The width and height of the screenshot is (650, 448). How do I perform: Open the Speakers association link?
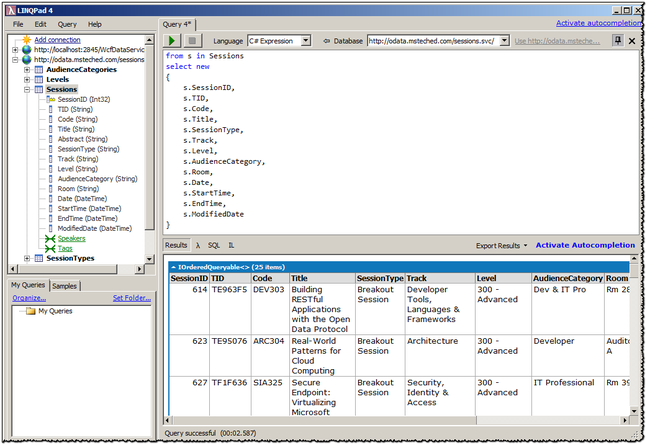click(x=71, y=239)
